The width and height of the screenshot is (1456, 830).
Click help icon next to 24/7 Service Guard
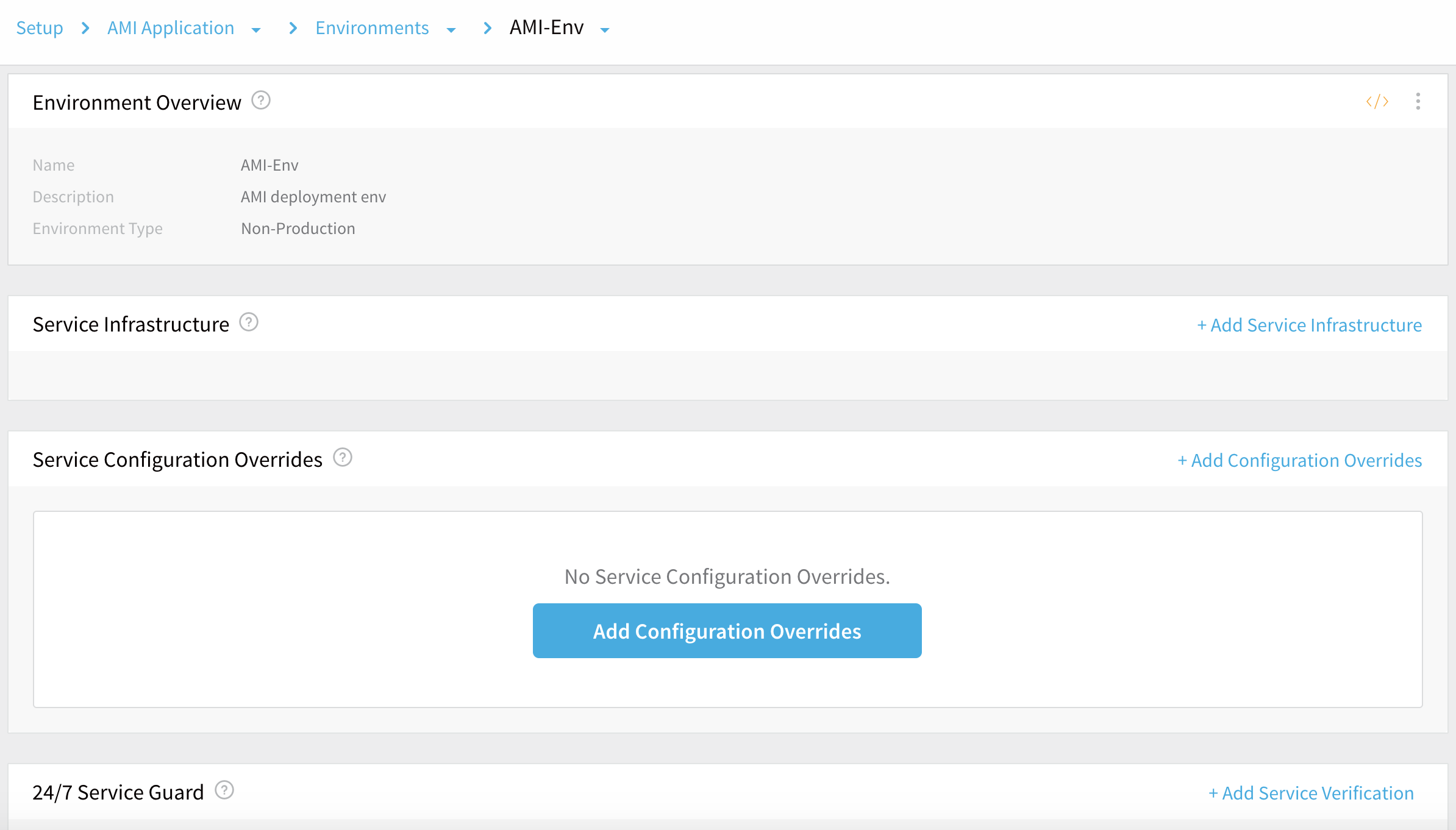224,790
